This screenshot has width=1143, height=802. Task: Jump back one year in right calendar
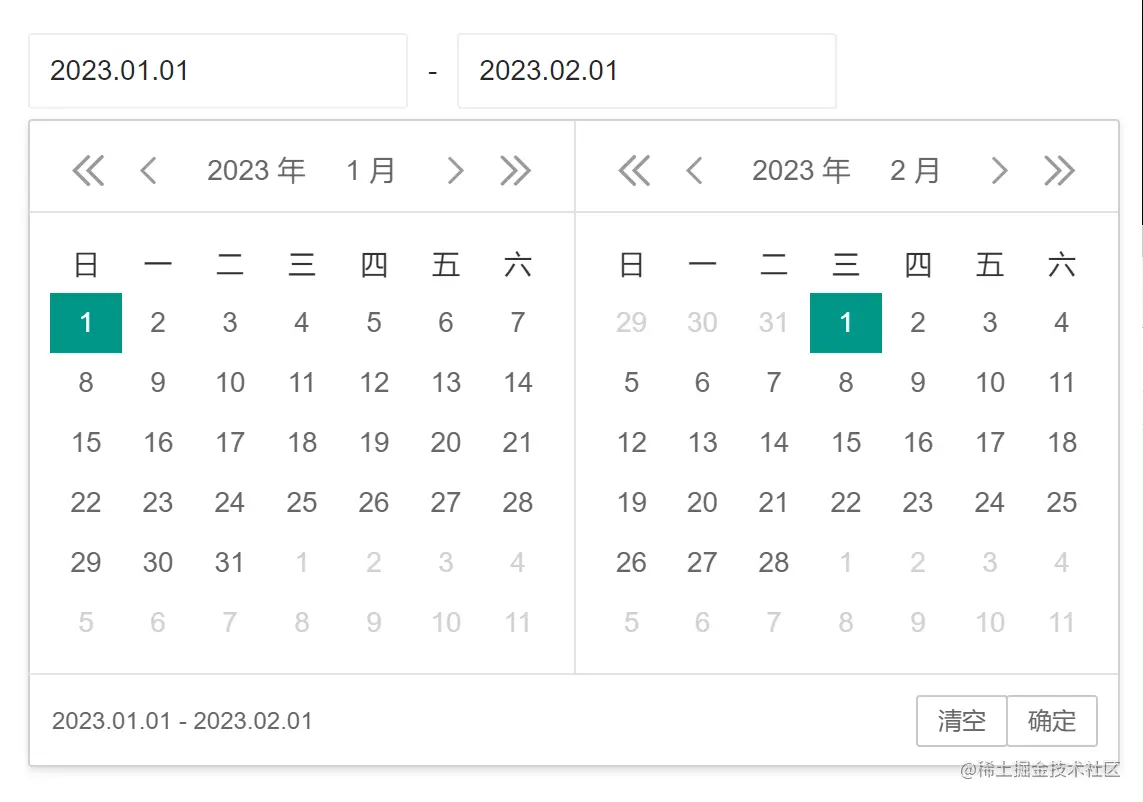[634, 171]
